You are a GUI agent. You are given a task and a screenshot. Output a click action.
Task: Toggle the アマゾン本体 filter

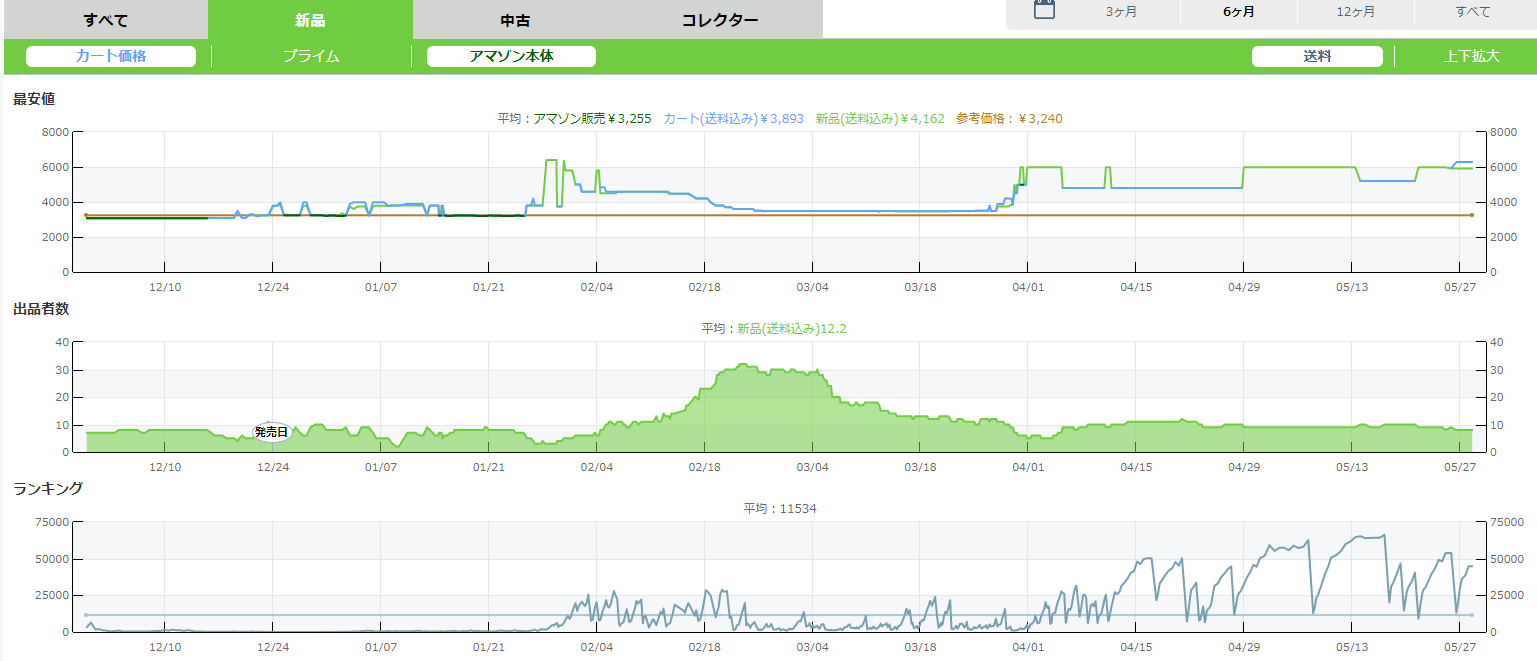point(511,56)
